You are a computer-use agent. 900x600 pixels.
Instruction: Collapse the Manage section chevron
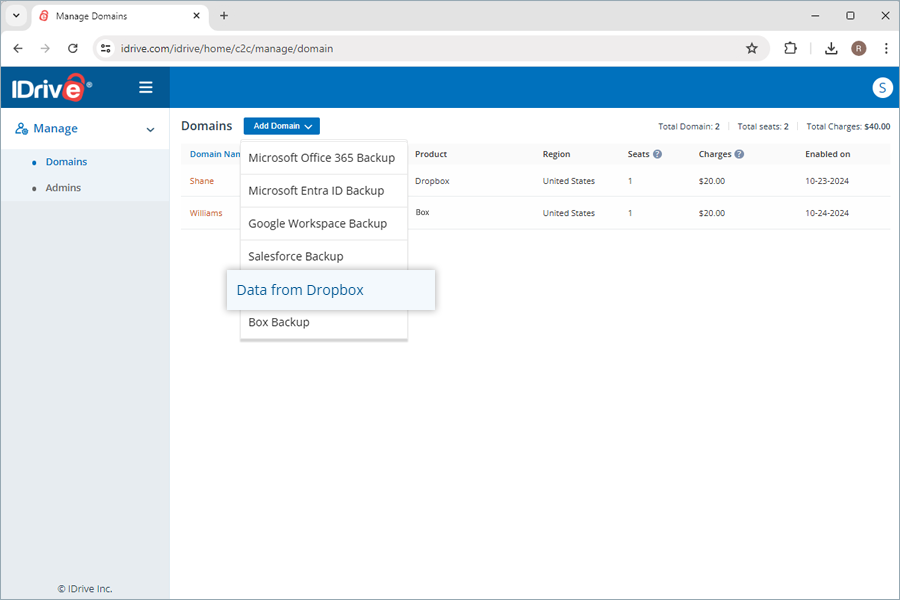pyautogui.click(x=150, y=130)
